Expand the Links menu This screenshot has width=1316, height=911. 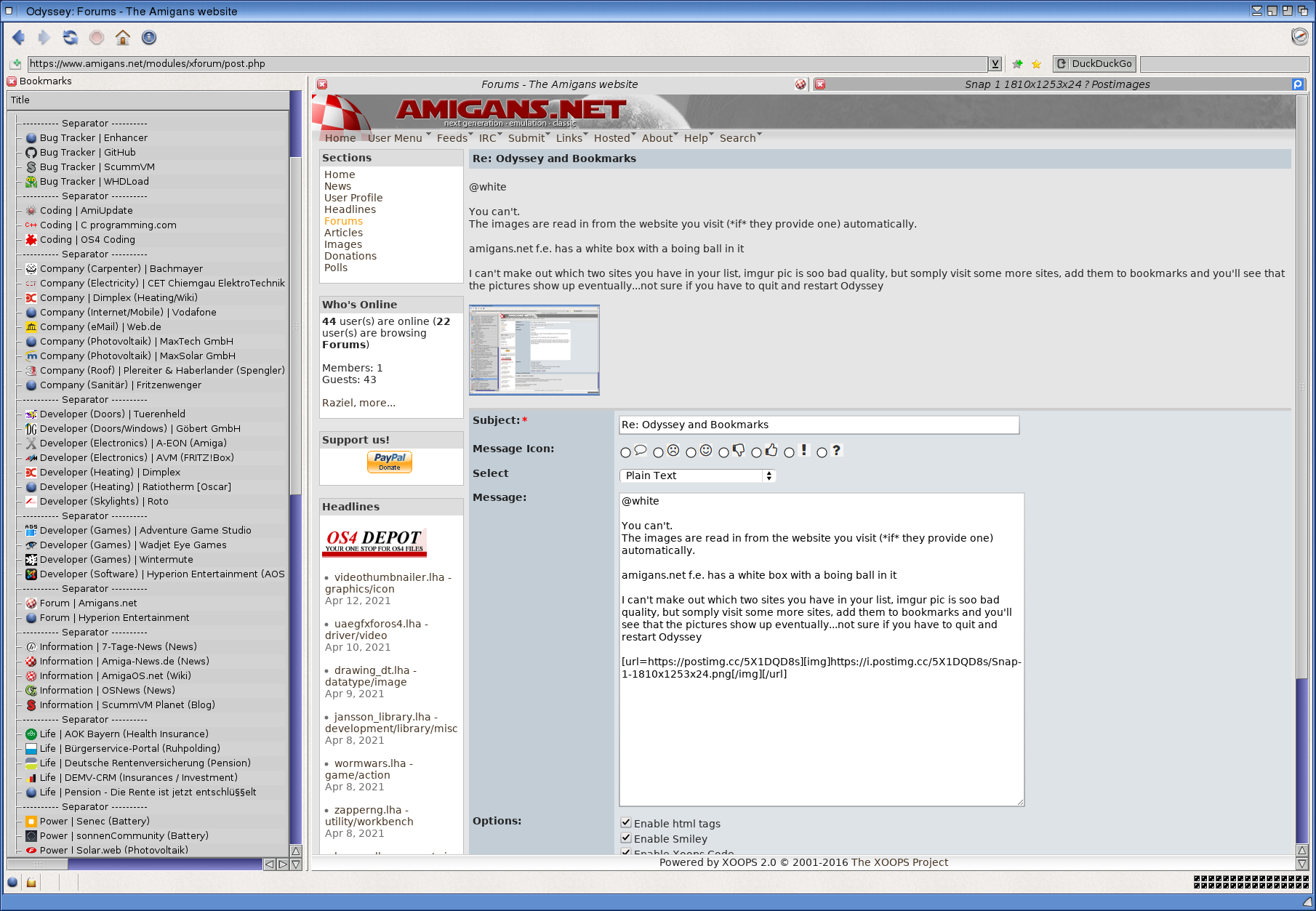tap(572, 137)
